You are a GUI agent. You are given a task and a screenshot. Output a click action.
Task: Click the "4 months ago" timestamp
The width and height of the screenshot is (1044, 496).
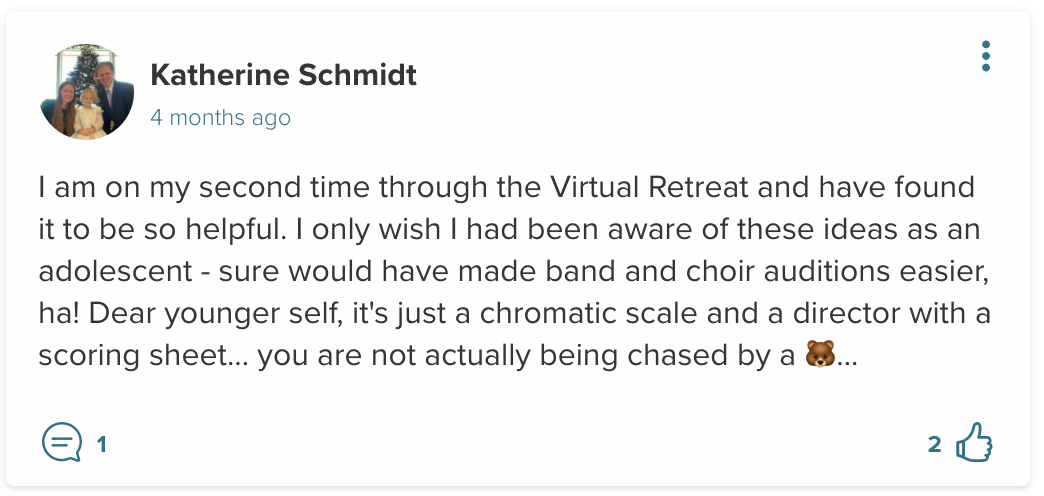[x=220, y=118]
